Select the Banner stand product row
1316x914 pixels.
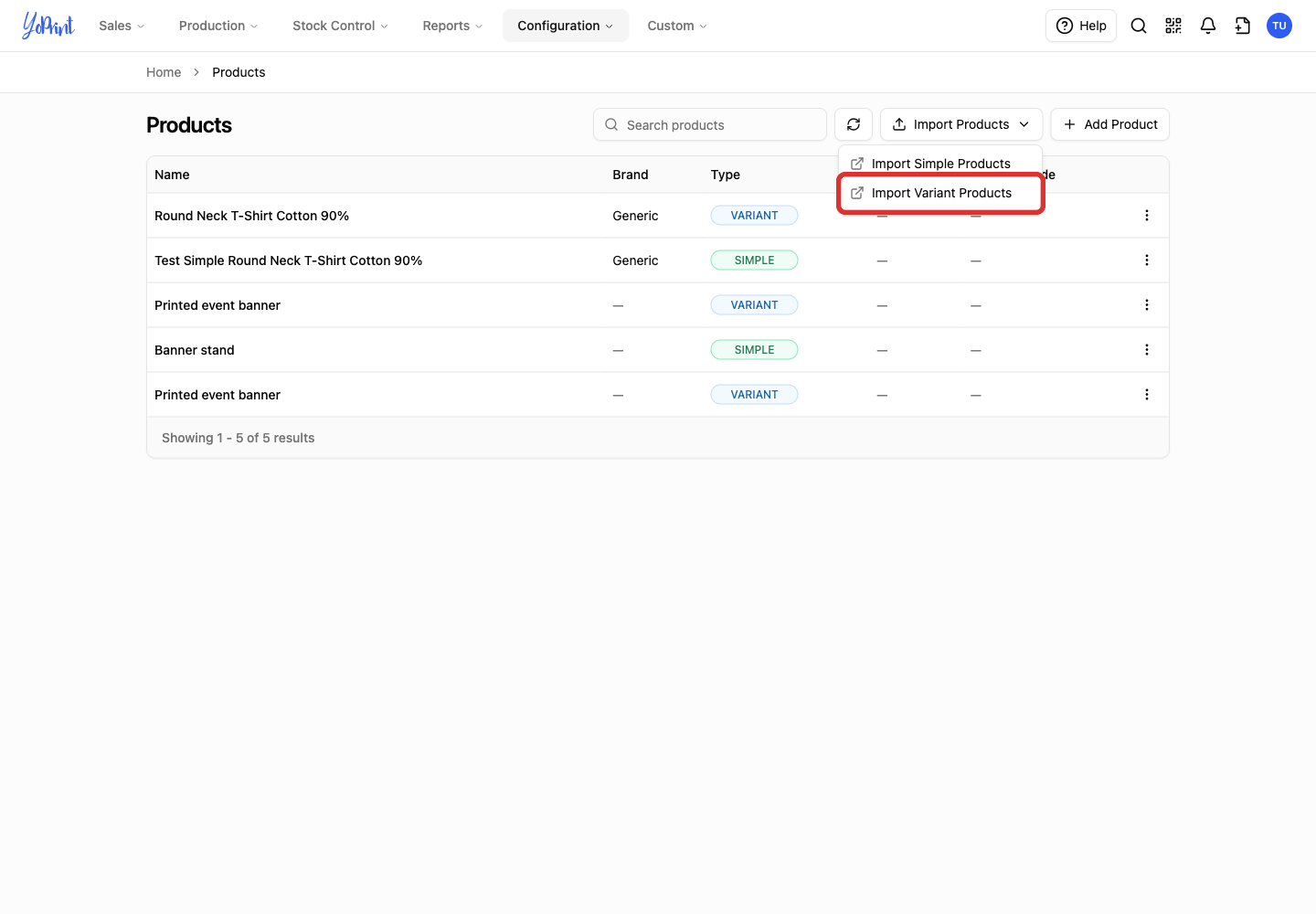pyautogui.click(x=658, y=350)
